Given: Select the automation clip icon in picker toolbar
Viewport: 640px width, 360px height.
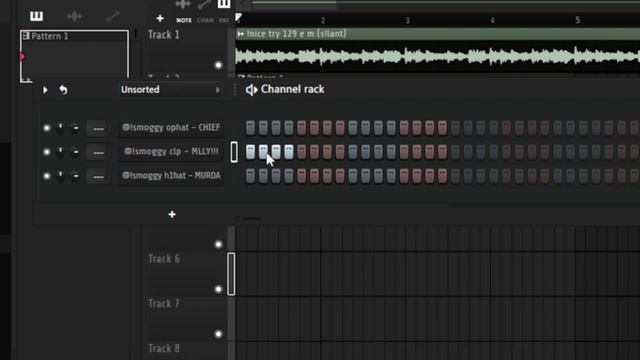Looking at the screenshot, I should pos(113,16).
